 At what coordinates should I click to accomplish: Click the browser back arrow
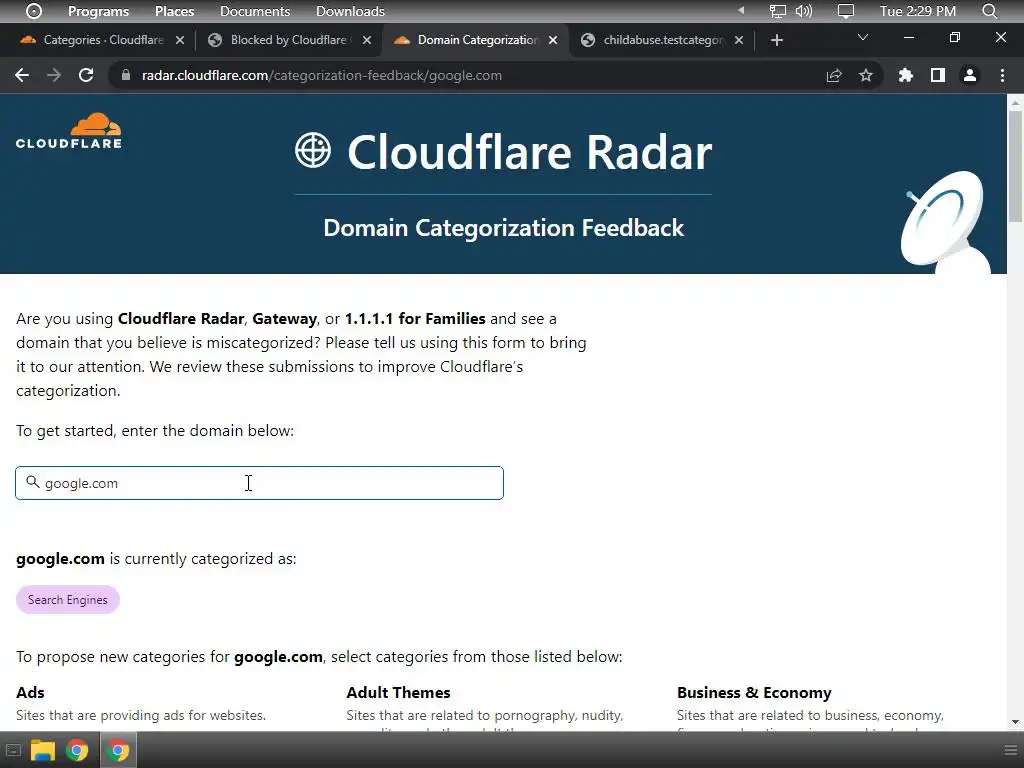pyautogui.click(x=22, y=75)
